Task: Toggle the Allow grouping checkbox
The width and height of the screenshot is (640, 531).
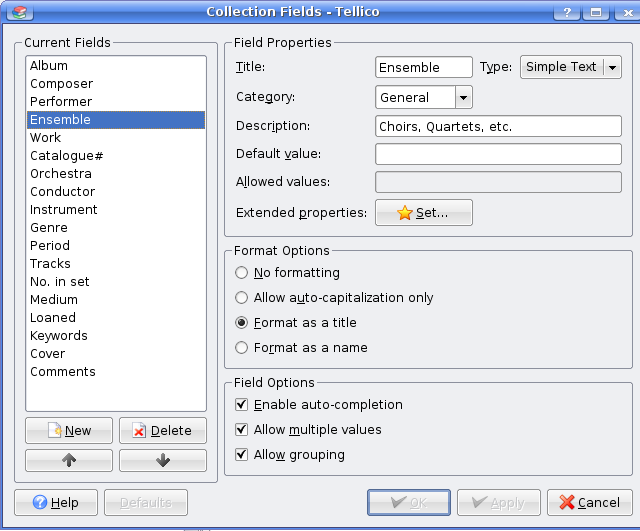Action: pyautogui.click(x=241, y=455)
